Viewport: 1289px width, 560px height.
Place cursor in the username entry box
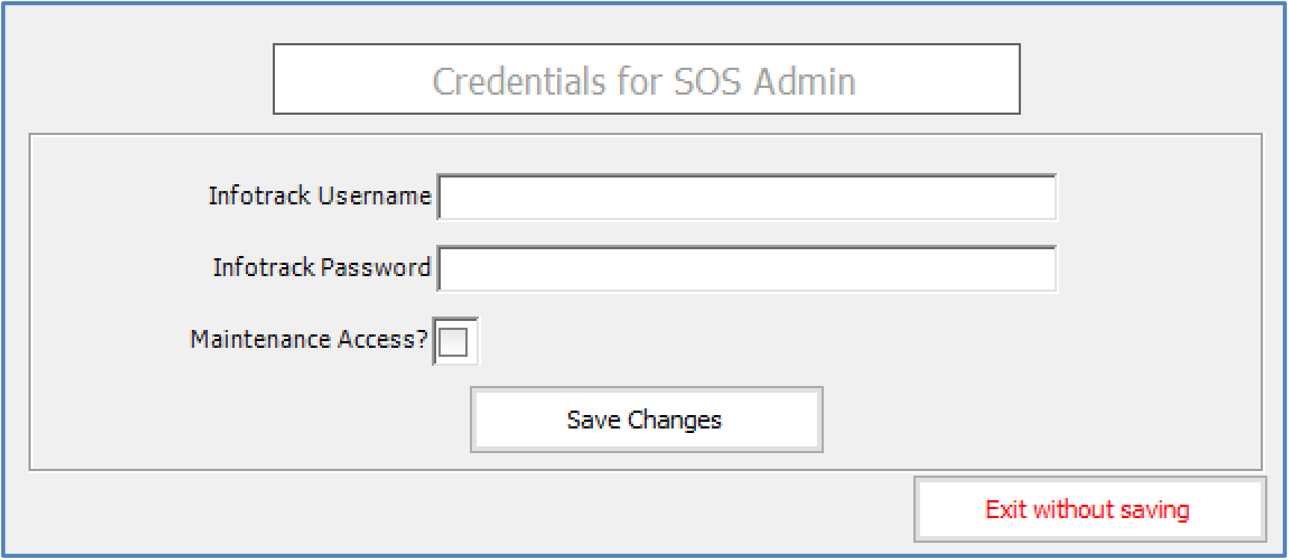coord(746,197)
